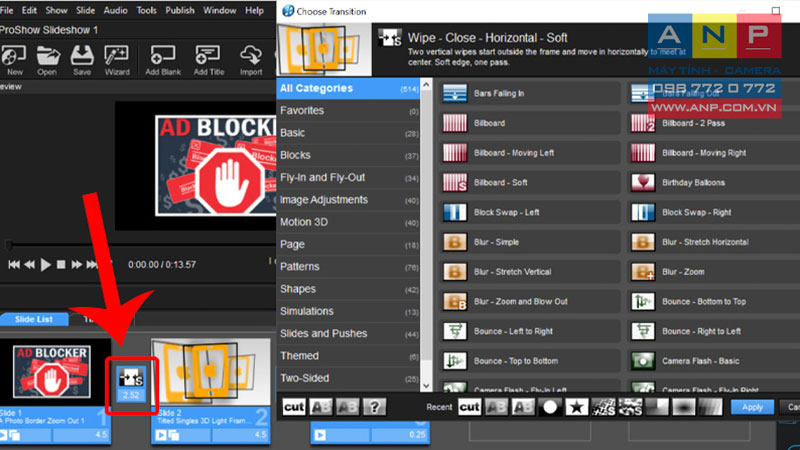800x450 pixels.
Task: Click the Open toolbar icon
Action: click(47, 60)
